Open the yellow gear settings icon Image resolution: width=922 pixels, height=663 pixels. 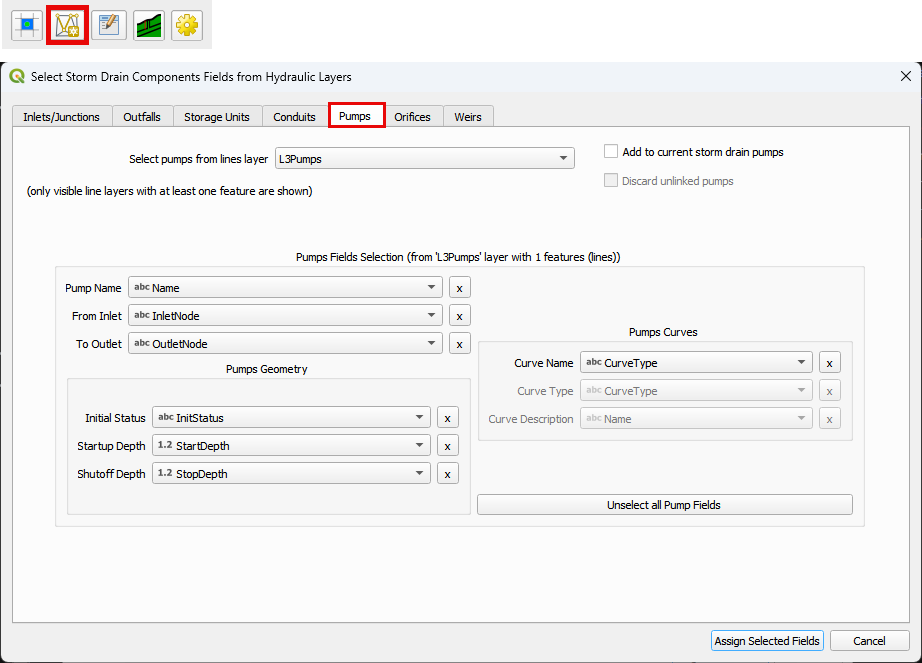click(187, 25)
